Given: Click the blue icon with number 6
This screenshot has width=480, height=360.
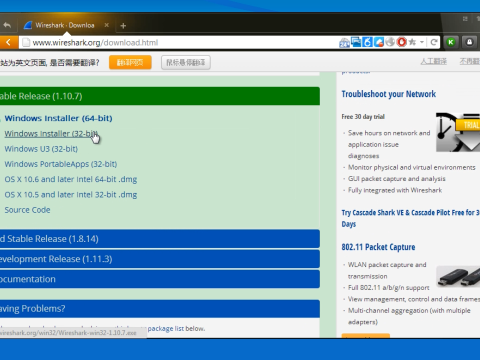Looking at the screenshot, I should 367,42.
